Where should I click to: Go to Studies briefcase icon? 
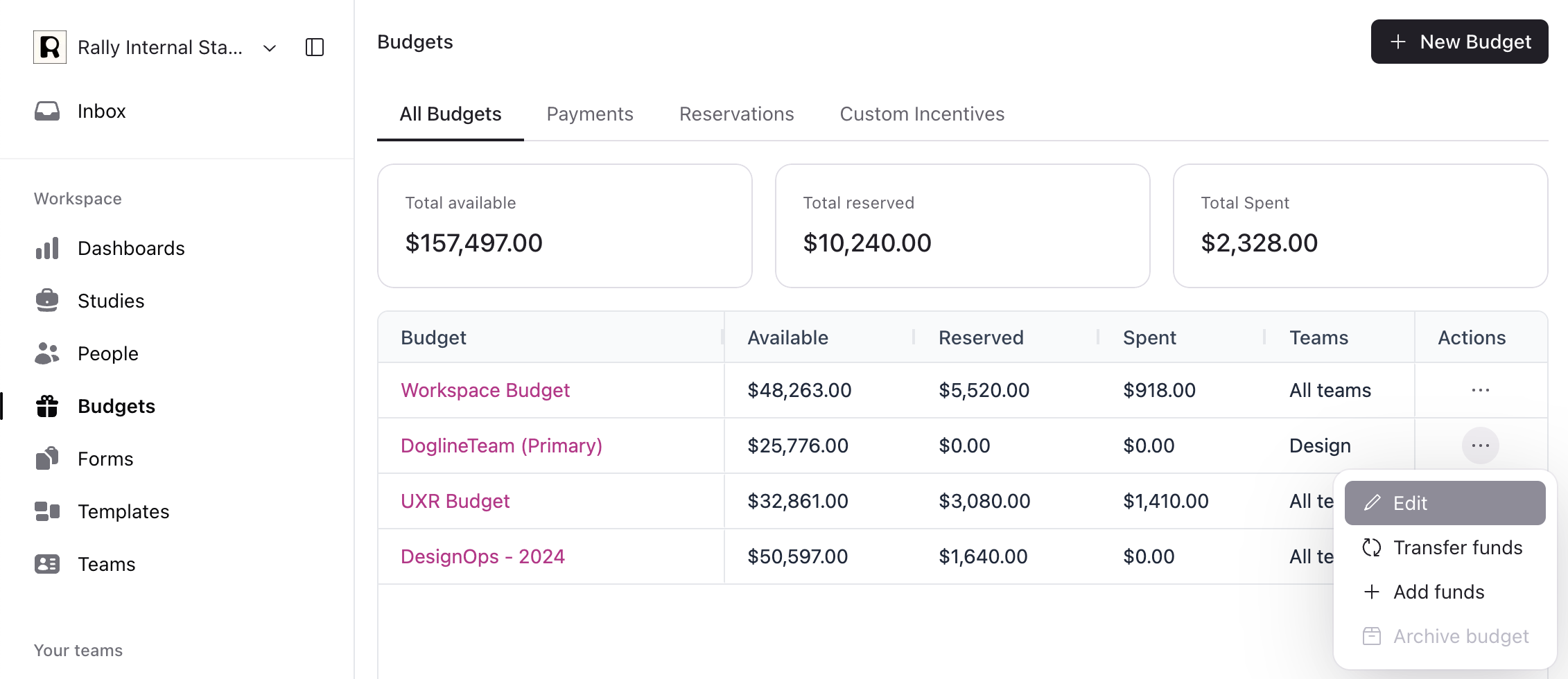click(x=47, y=301)
